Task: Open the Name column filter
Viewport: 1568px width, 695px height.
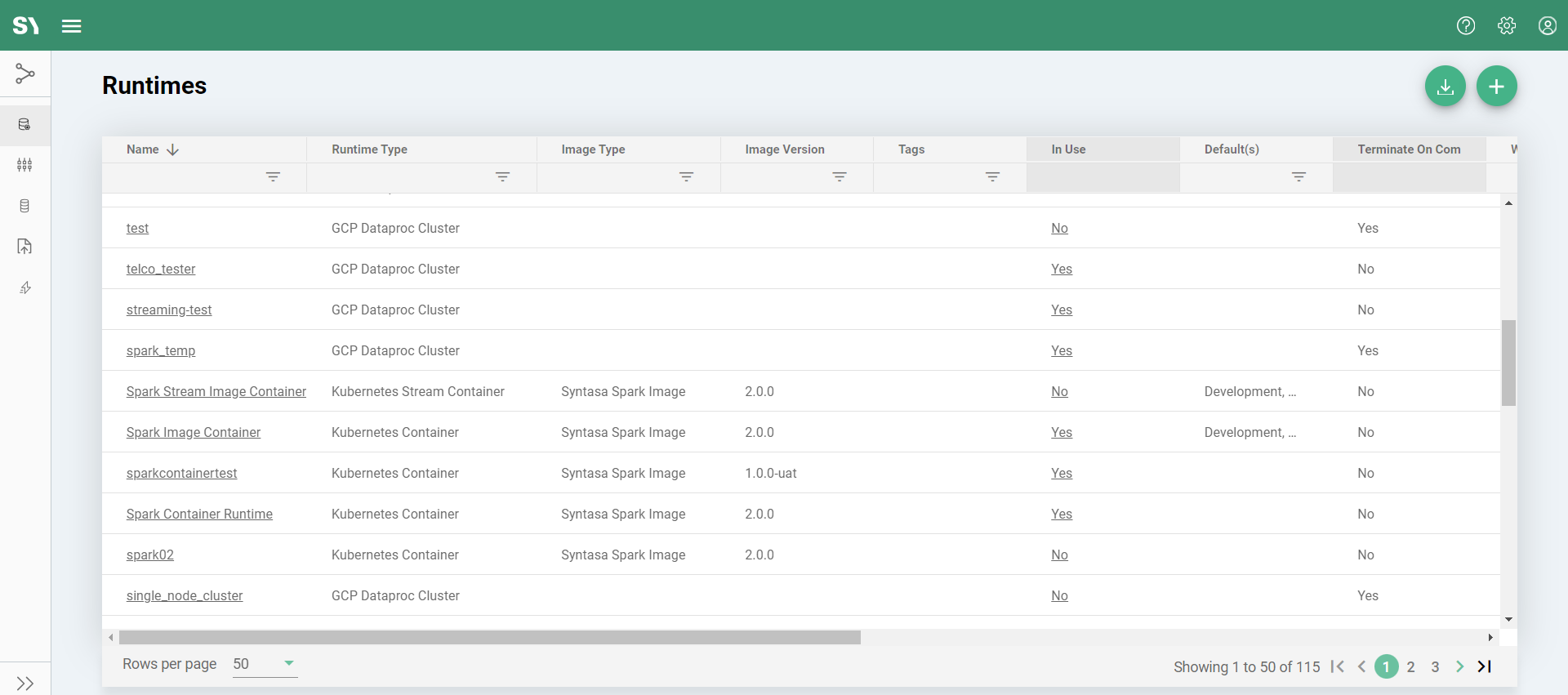Action: coord(273,177)
